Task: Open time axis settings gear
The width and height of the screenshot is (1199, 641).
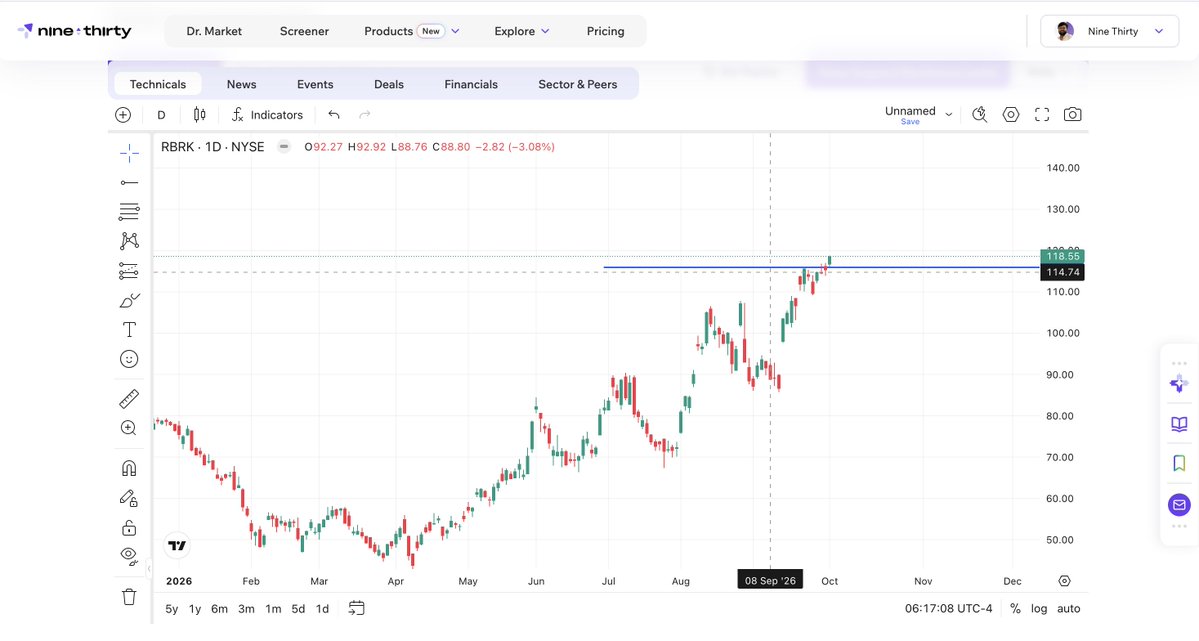Action: pyautogui.click(x=1064, y=581)
